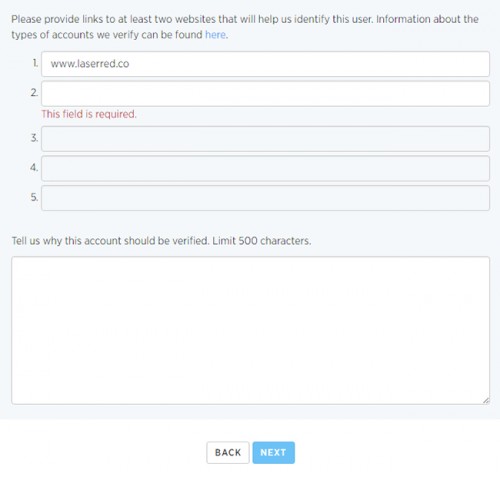The image size is (500, 480).
Task: Click the NEXT button
Action: click(x=274, y=452)
